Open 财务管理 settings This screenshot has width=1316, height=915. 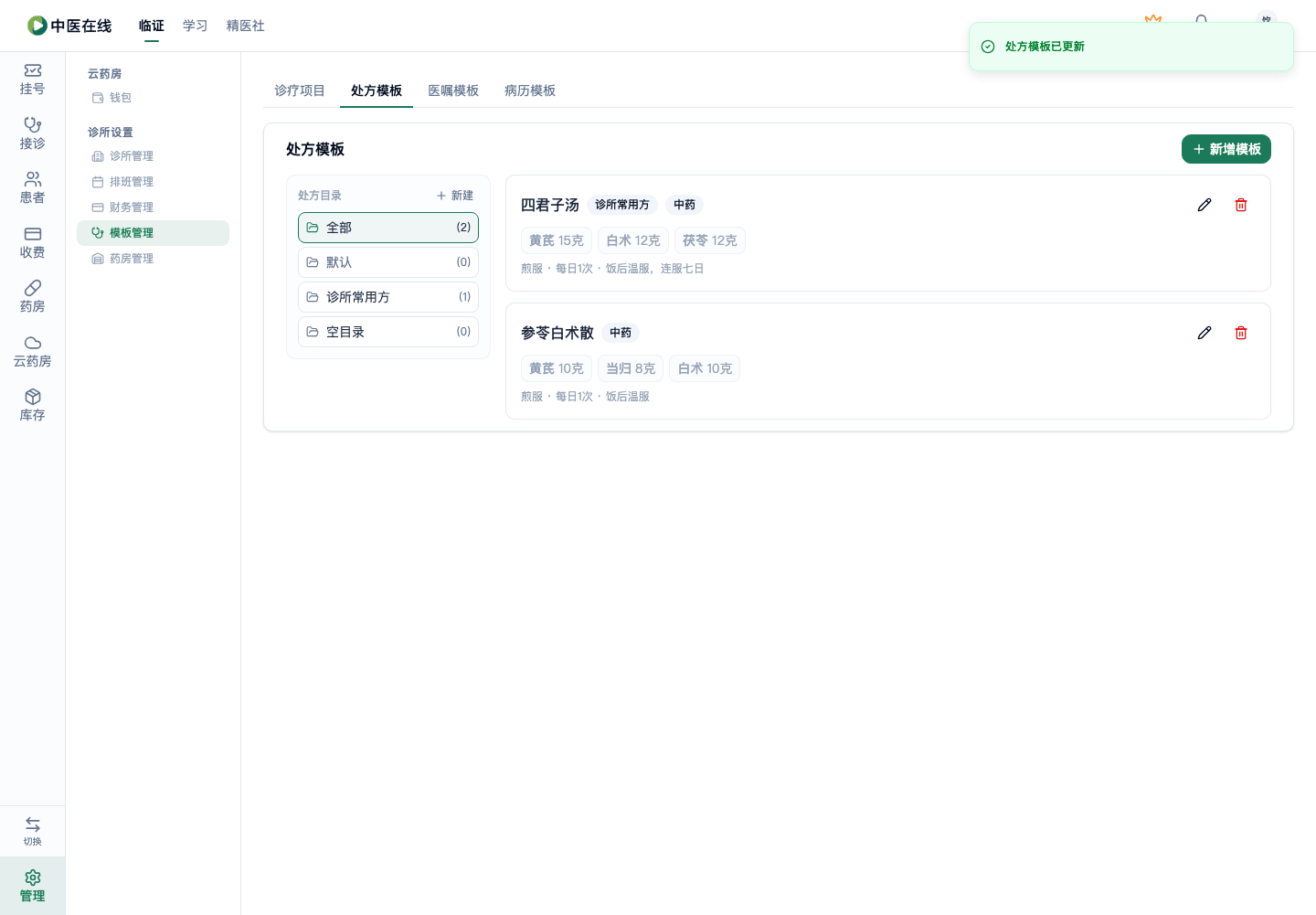[x=153, y=207]
